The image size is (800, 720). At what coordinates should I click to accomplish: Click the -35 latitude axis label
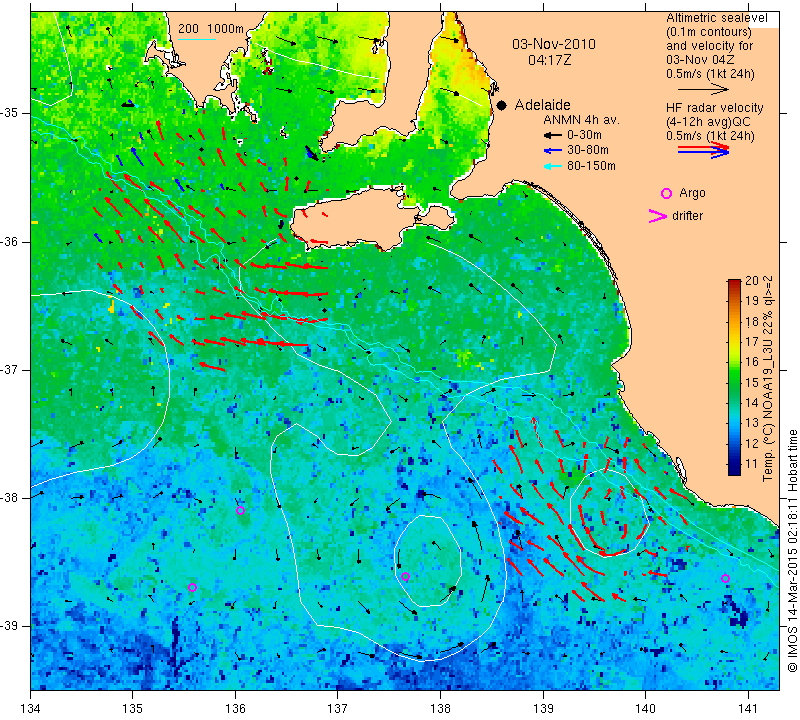coord(11,113)
